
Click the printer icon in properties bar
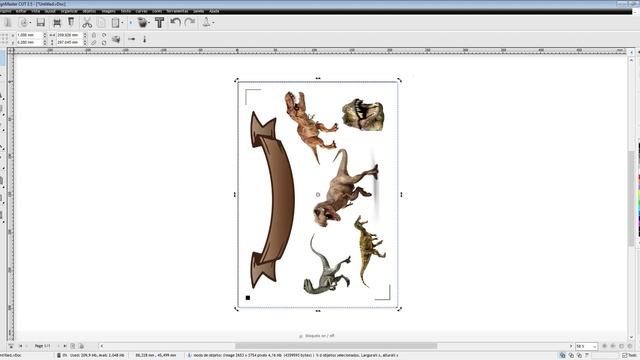pyautogui.click(x=116, y=39)
